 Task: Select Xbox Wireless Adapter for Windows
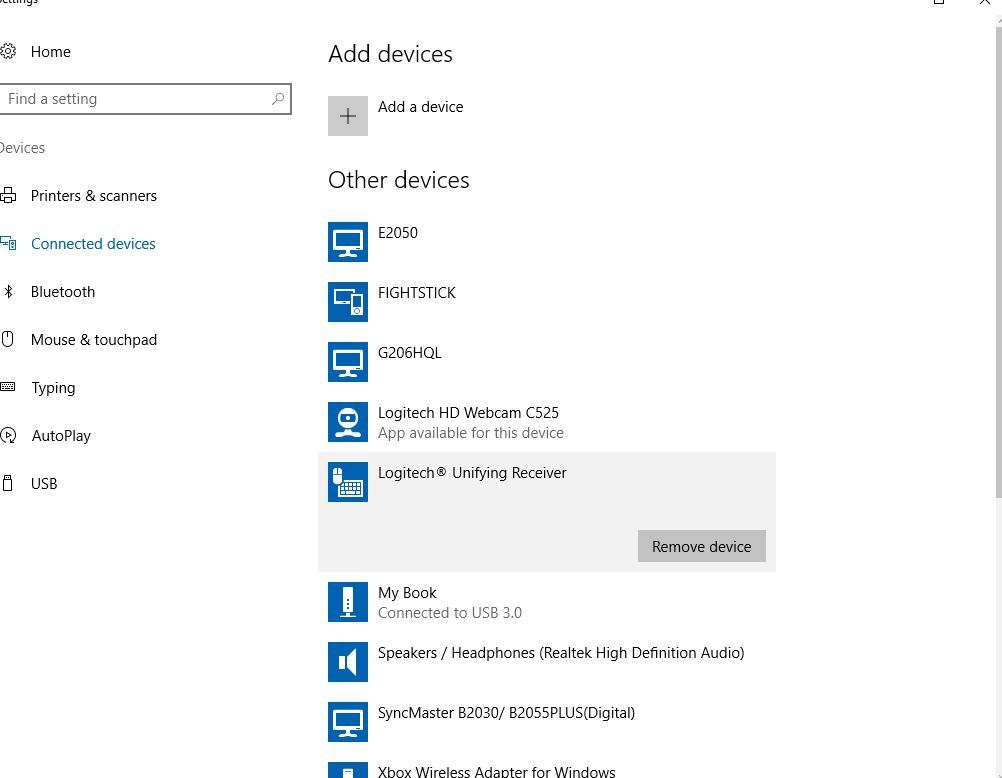tap(496, 771)
